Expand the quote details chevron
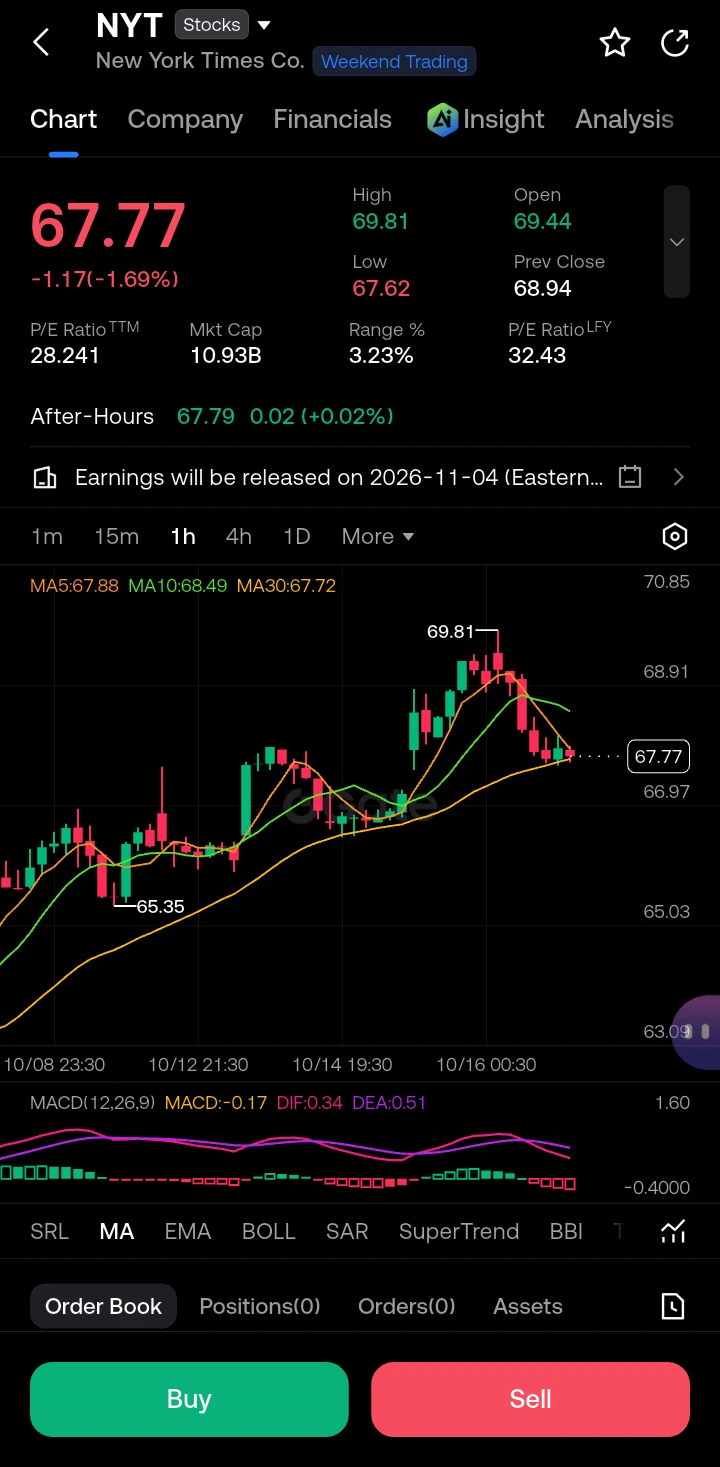The height and width of the screenshot is (1467, 720). tap(677, 242)
